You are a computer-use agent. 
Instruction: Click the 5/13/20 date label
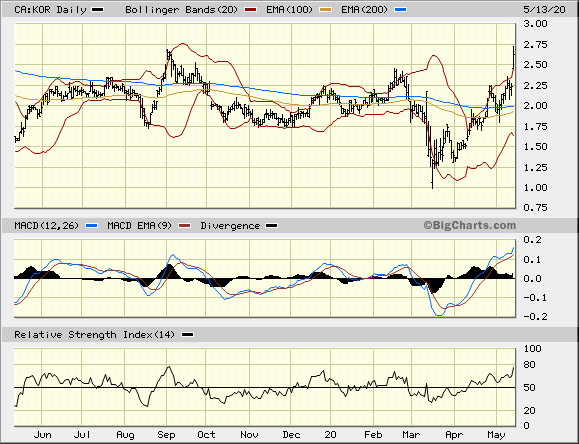tap(544, 10)
